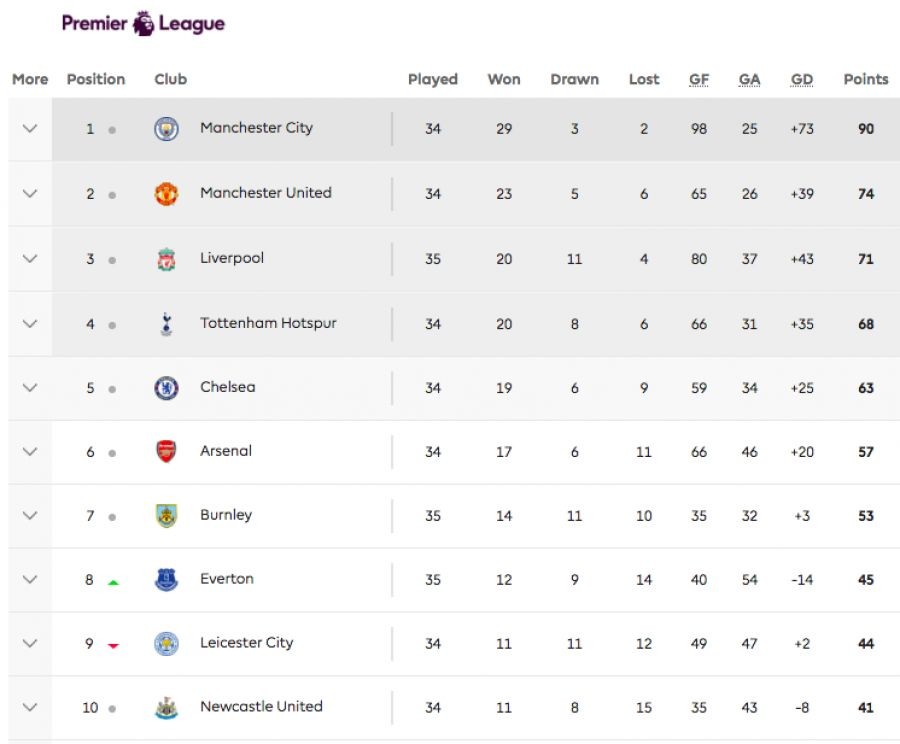Click the GF column header abbreviation
900x744 pixels.
698,79
